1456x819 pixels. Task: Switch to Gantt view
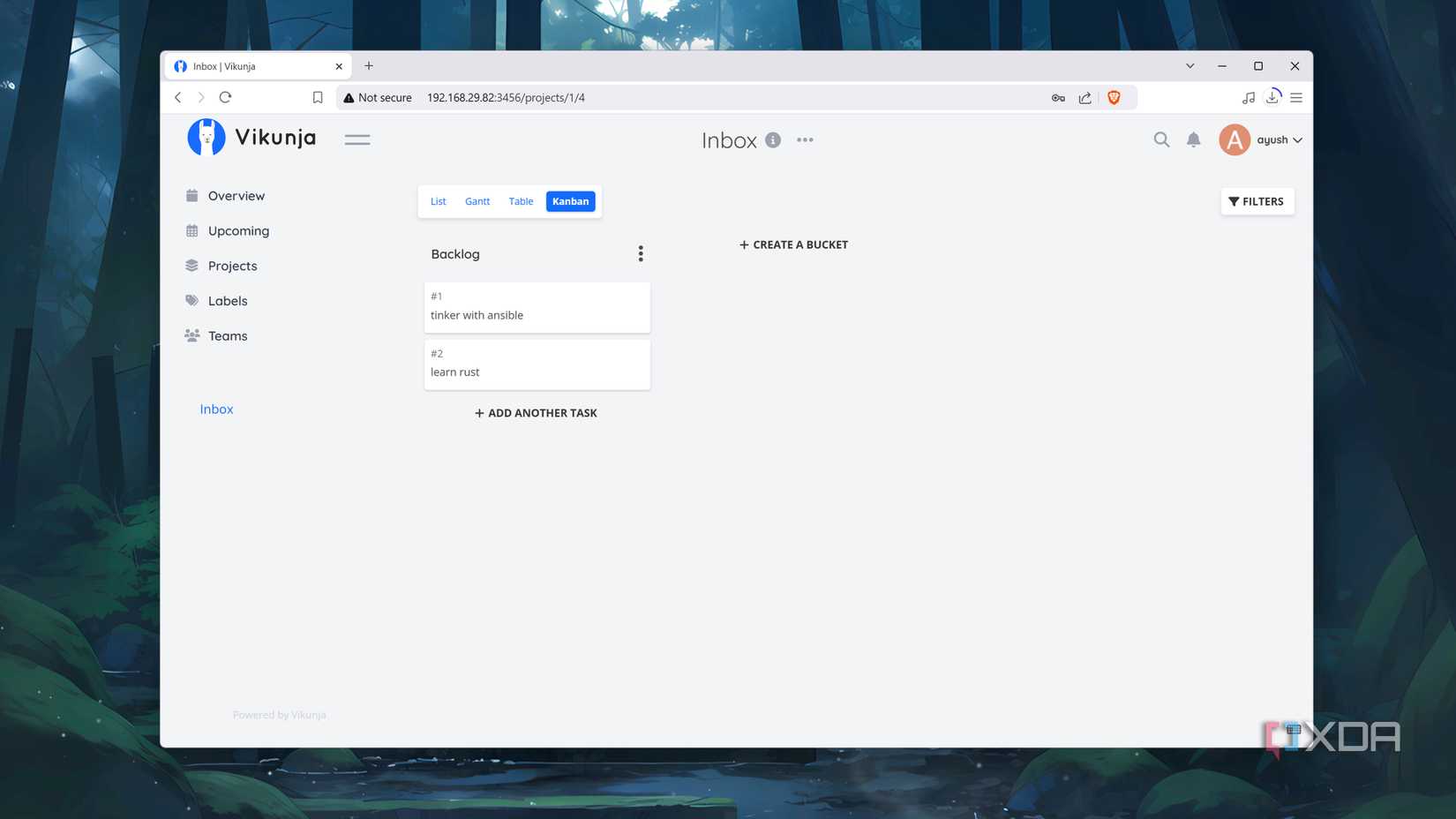tap(477, 201)
